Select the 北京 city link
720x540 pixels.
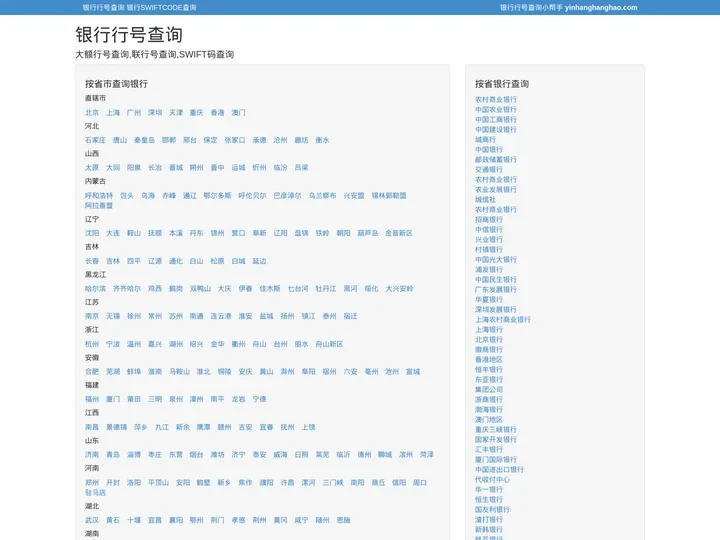(92, 112)
